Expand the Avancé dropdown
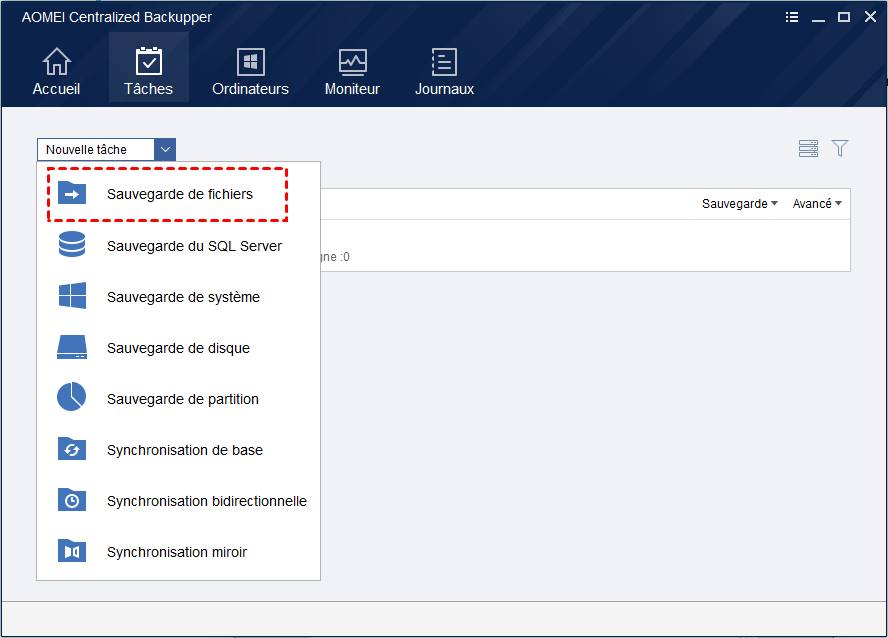Screen dimensions: 888x638 (817, 204)
